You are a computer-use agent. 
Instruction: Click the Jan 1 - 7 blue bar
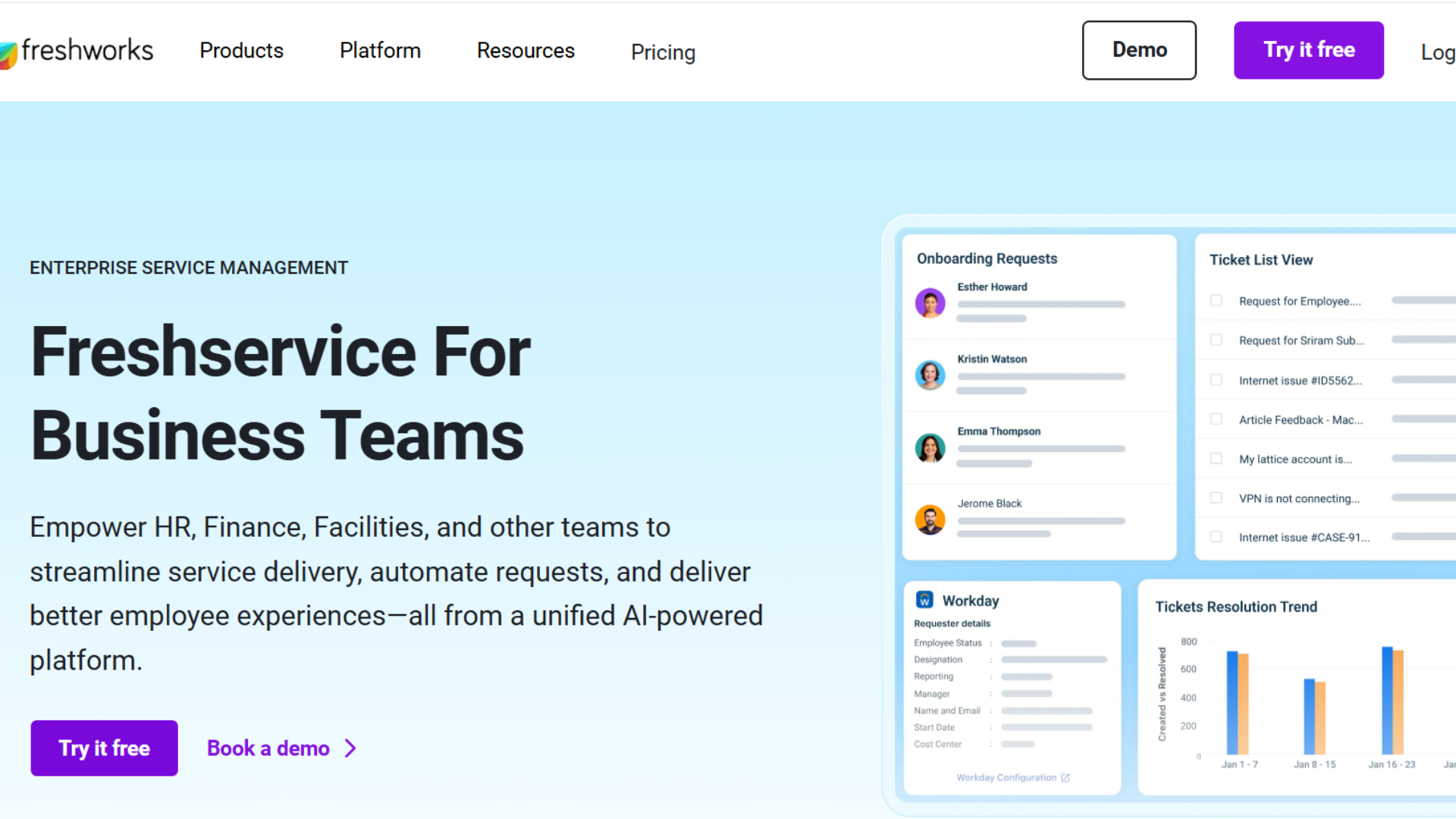pos(1232,701)
